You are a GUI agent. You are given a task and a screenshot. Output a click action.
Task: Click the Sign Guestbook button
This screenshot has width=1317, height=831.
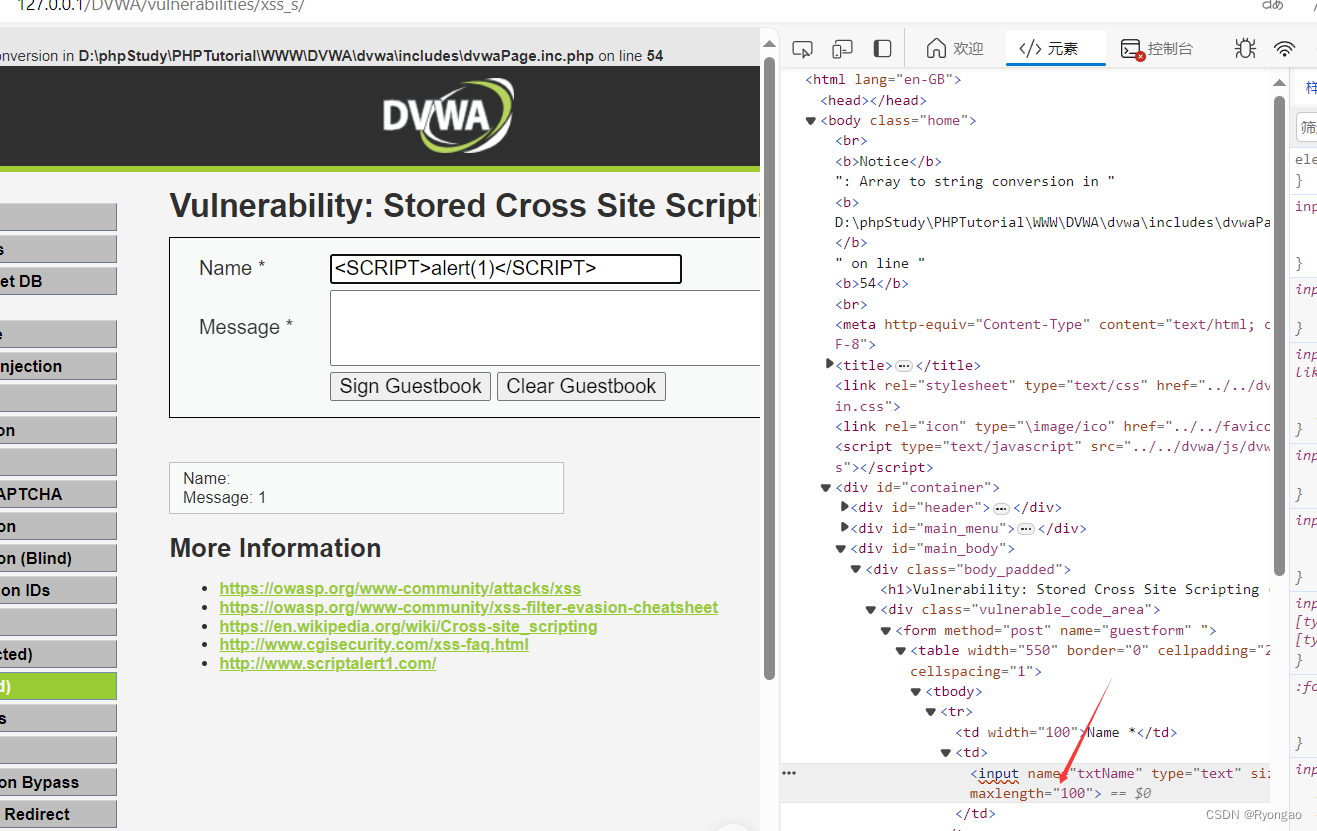(410, 386)
